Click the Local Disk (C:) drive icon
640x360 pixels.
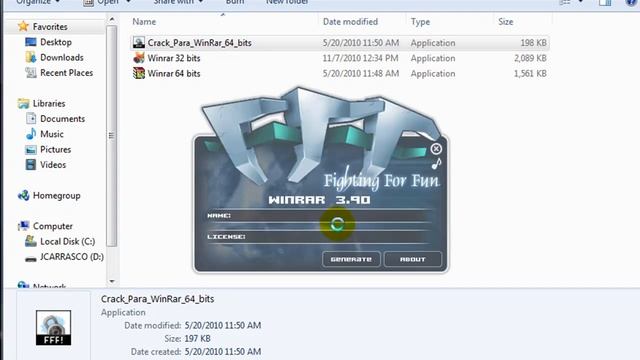31,241
